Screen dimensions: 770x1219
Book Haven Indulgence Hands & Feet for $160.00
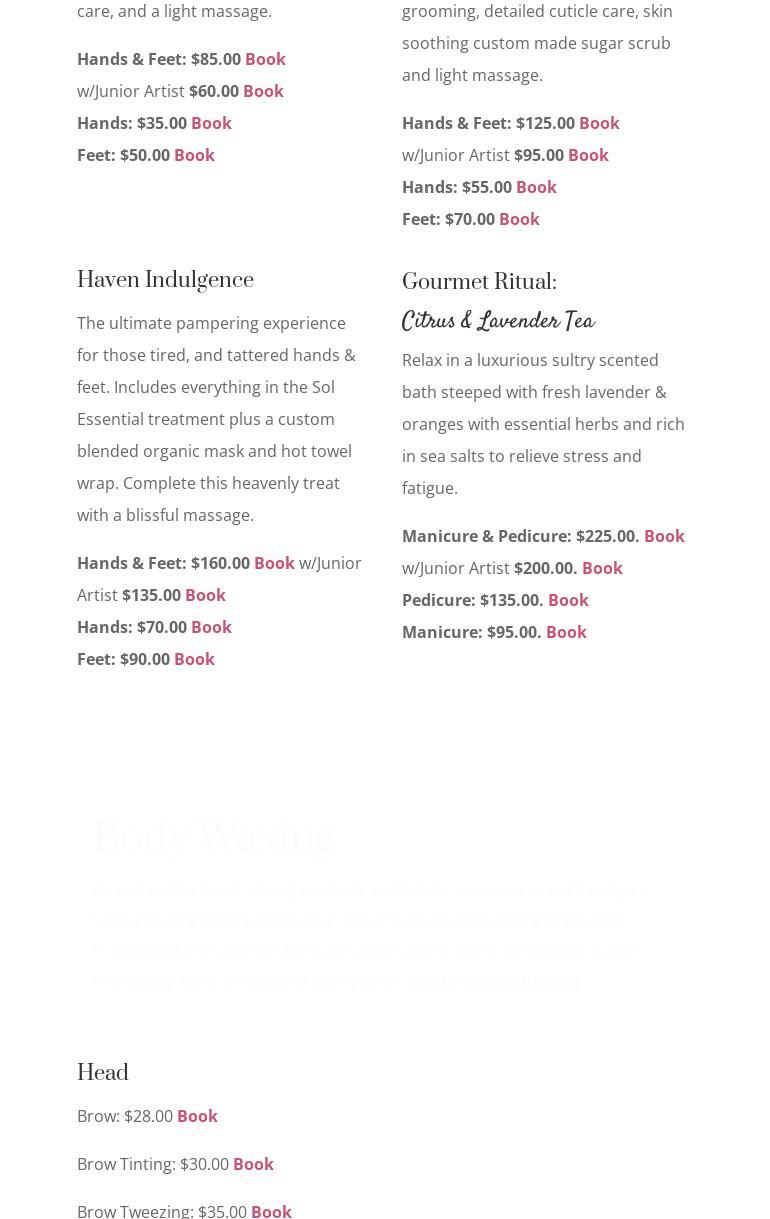tap(274, 563)
